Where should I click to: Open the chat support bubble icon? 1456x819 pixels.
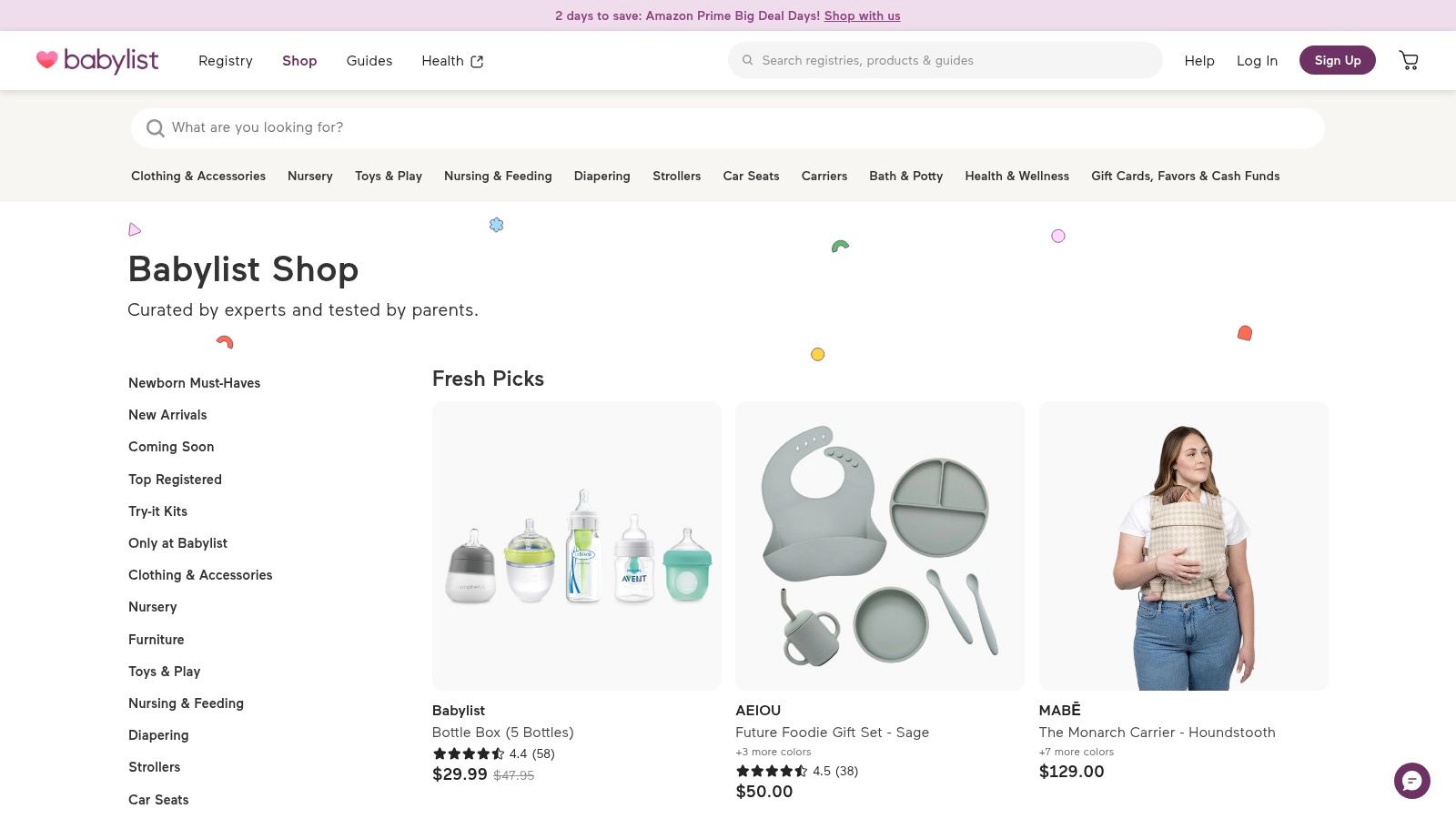1411,781
